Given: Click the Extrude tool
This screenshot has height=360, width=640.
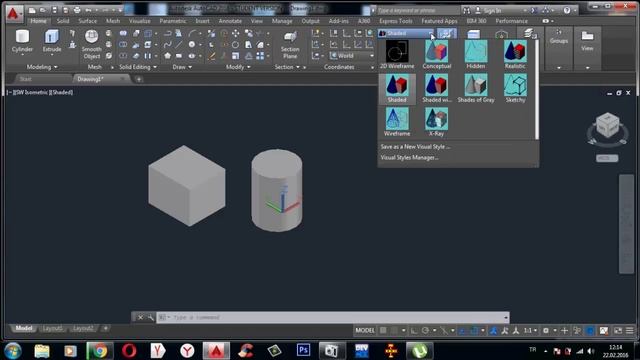Looking at the screenshot, I should point(52,41).
